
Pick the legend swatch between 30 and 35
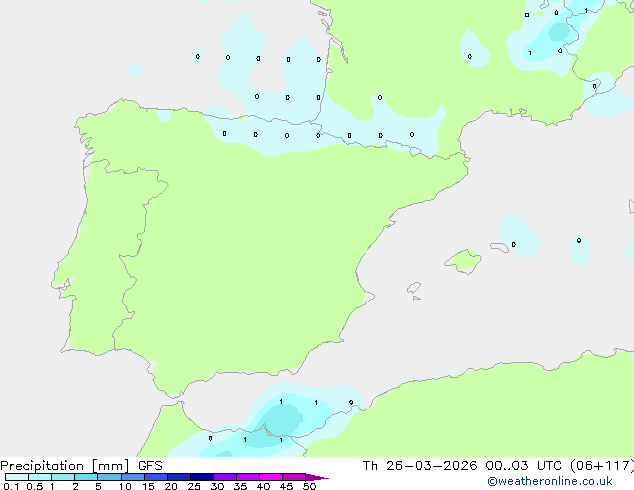click(225, 477)
